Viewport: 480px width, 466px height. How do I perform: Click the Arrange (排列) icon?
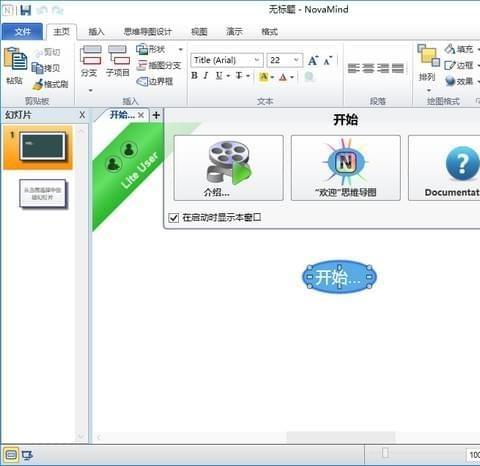(x=428, y=55)
